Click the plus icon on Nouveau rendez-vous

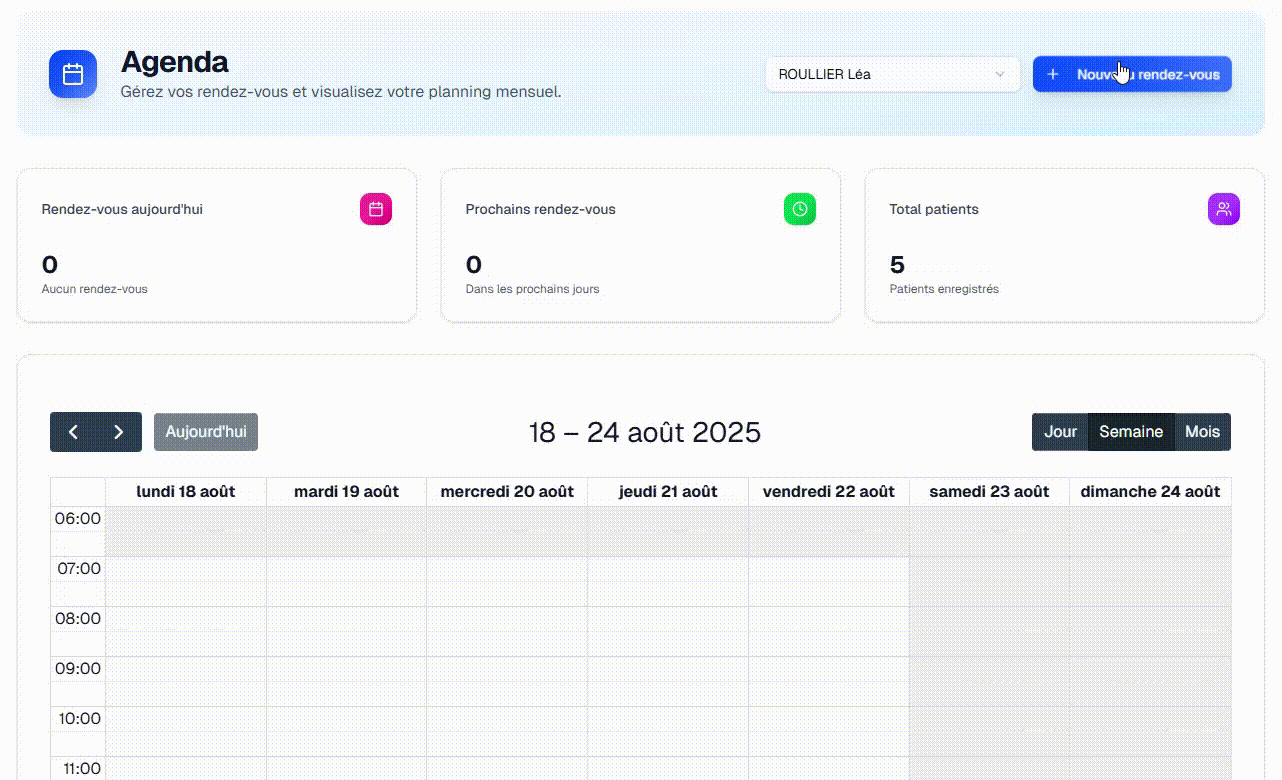[x=1052, y=74]
